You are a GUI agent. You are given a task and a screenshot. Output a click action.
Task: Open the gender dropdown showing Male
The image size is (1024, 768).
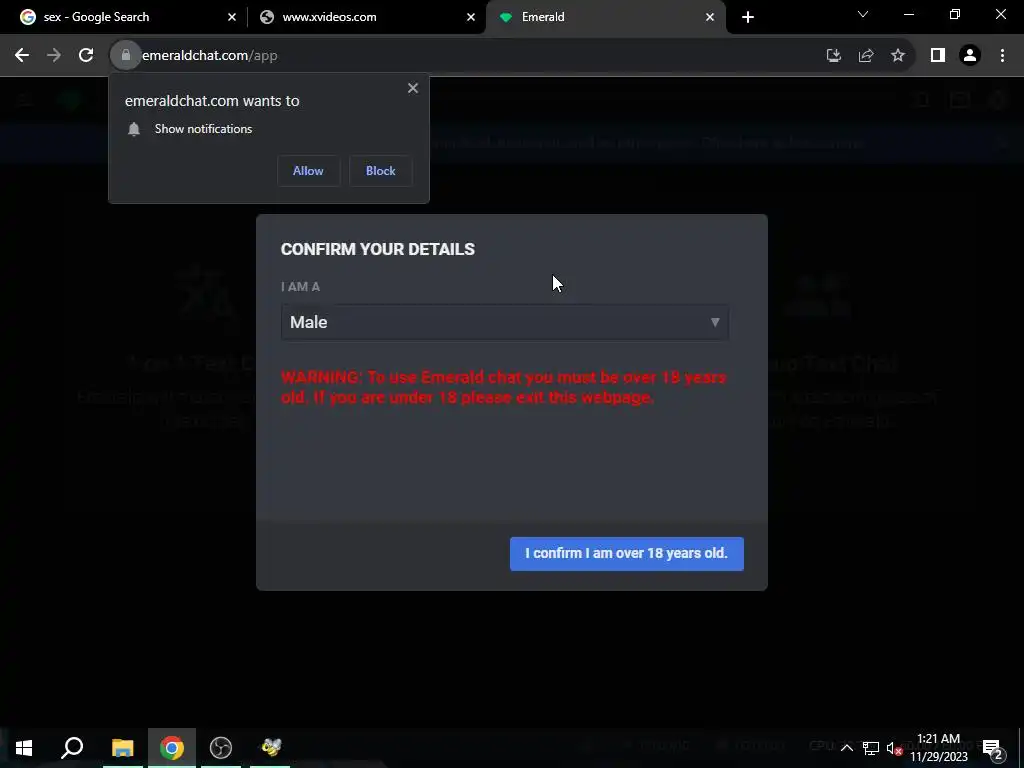(505, 323)
